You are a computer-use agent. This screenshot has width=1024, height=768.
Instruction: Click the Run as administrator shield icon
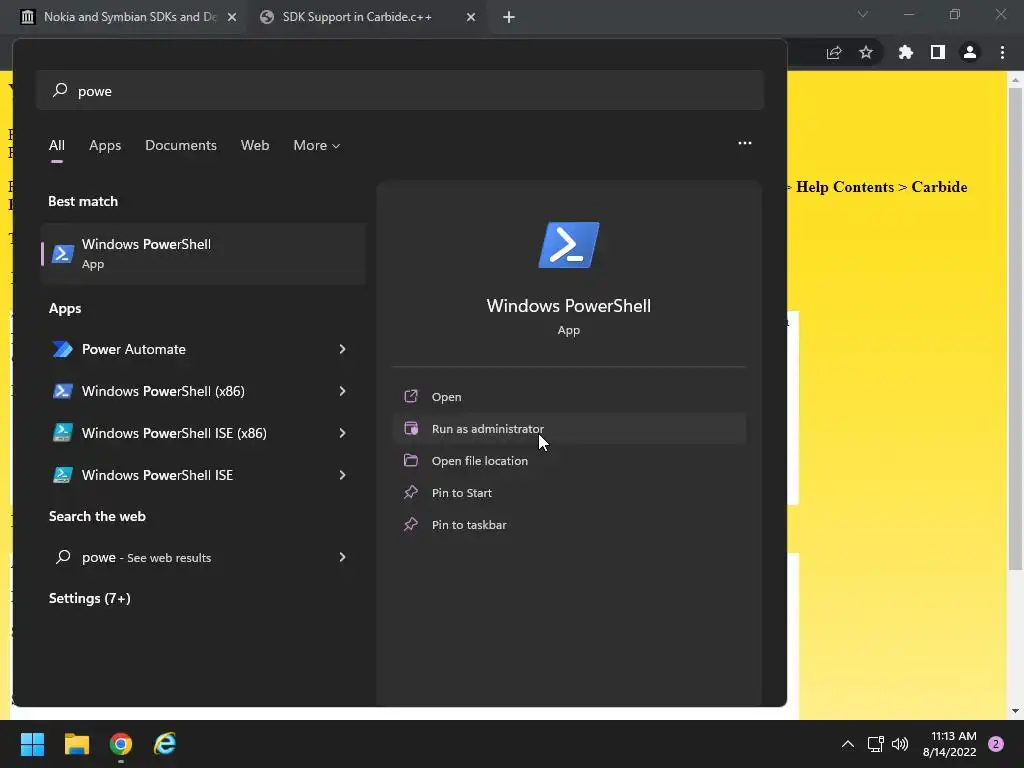(411, 428)
